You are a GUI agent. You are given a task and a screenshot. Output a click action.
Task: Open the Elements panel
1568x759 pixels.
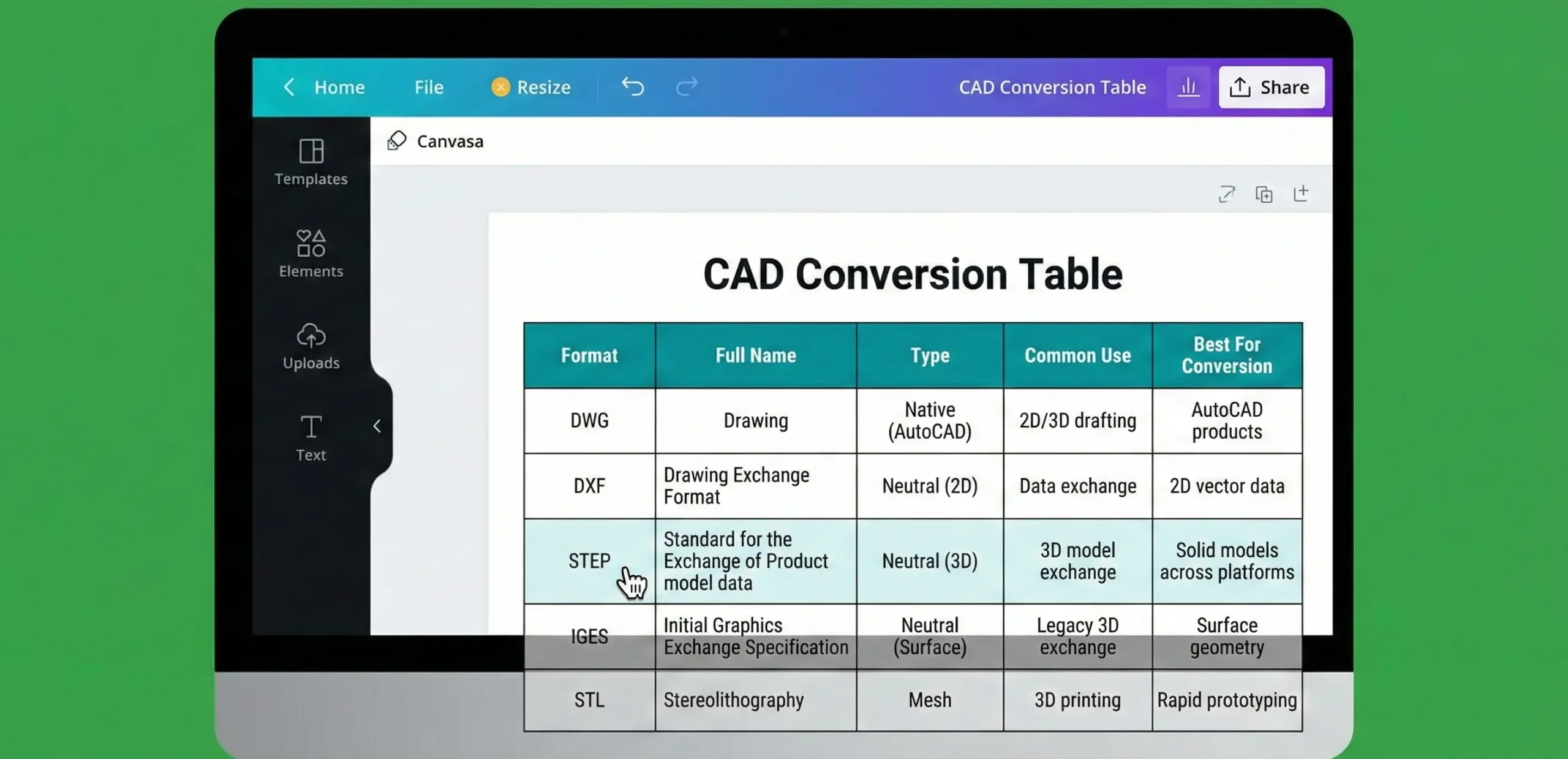pos(311,253)
